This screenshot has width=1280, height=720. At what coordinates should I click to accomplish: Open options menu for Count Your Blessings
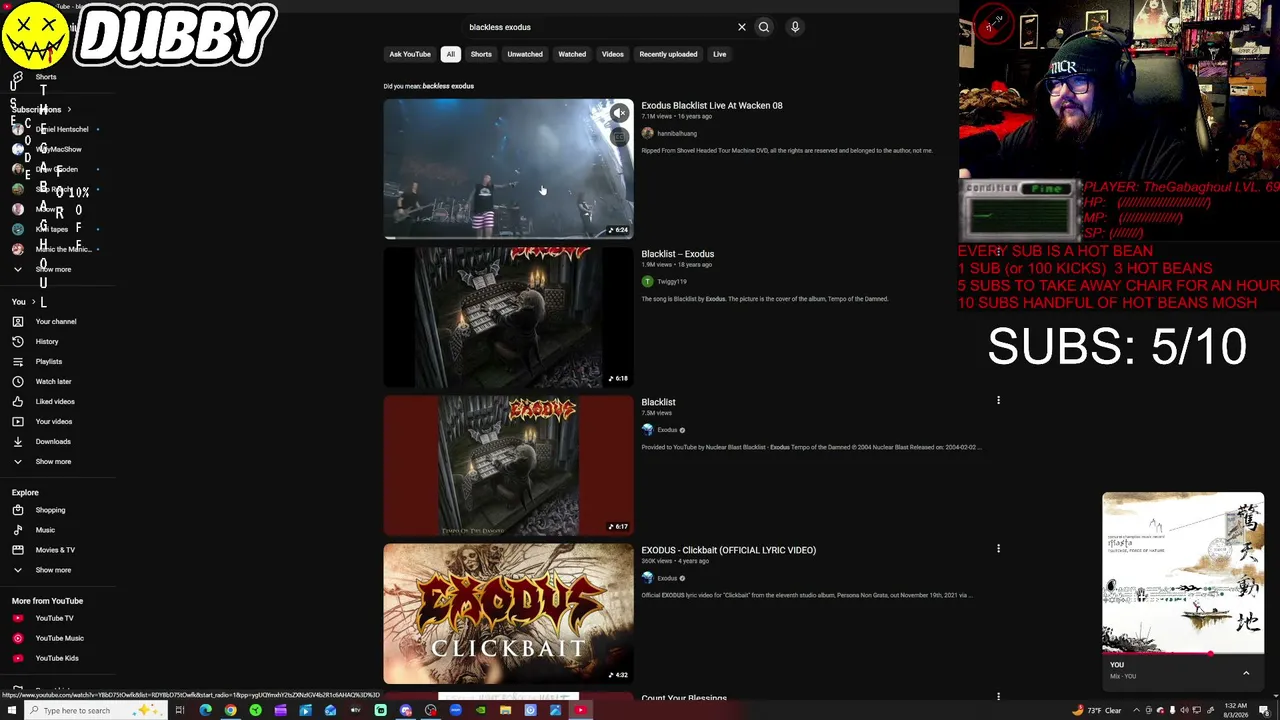998,697
